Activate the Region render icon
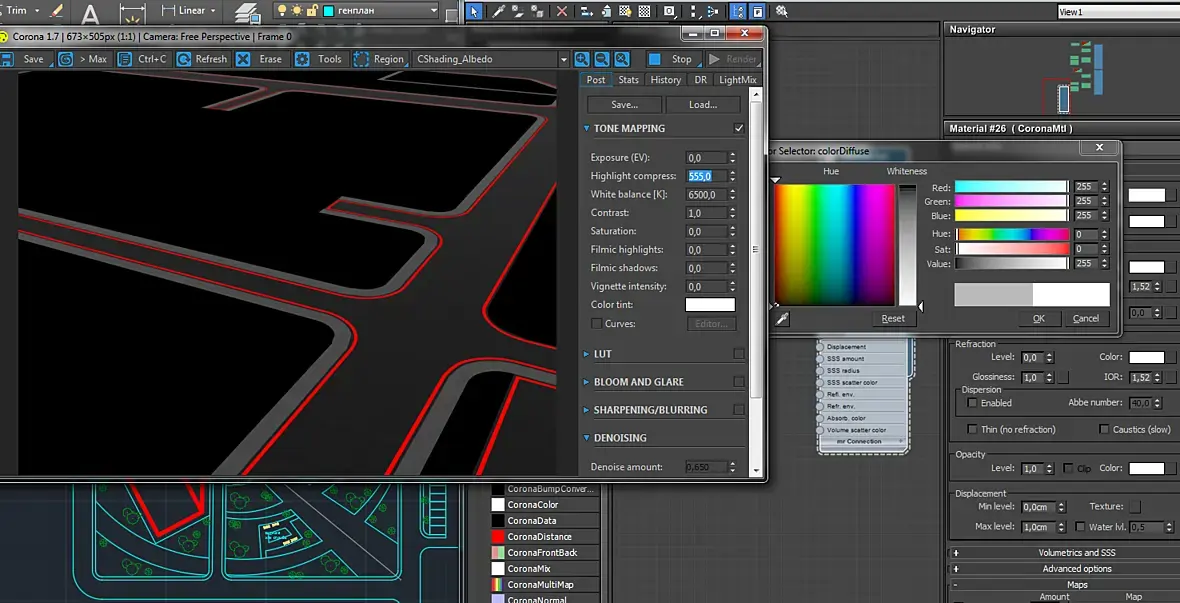Screen dimensions: 1180x603 (361, 59)
